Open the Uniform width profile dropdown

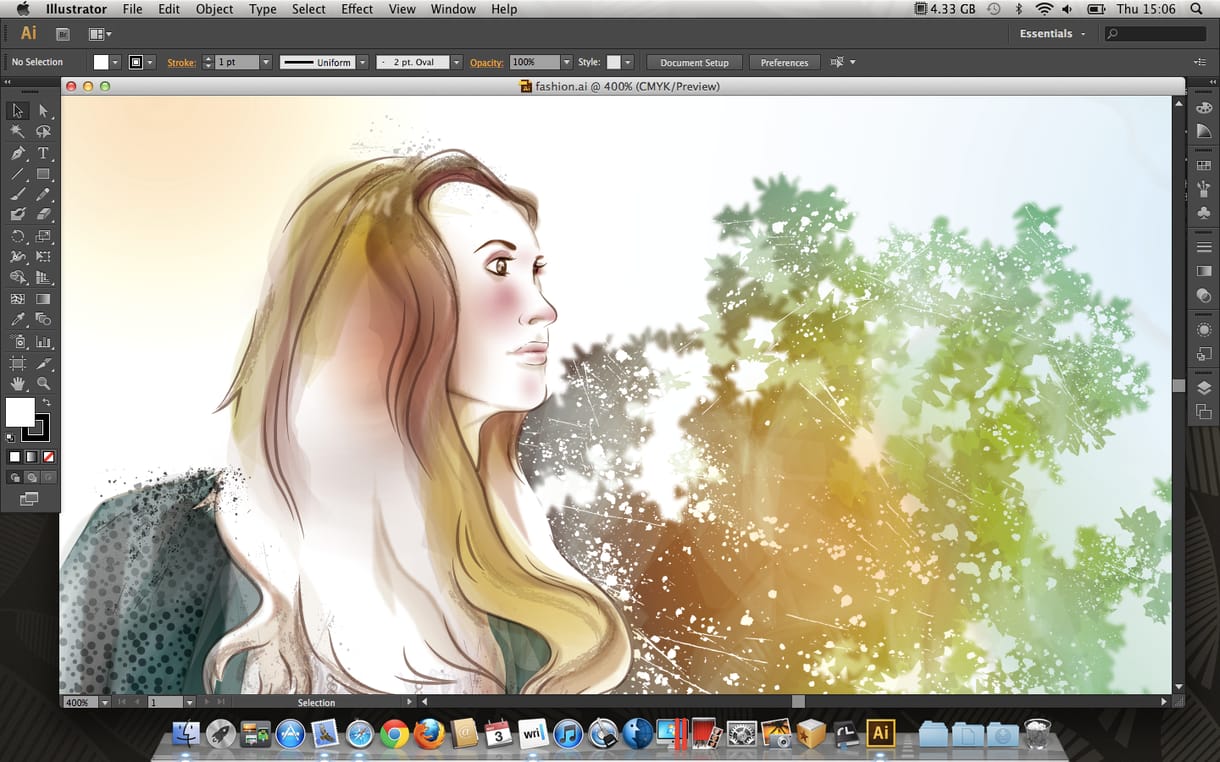[363, 62]
